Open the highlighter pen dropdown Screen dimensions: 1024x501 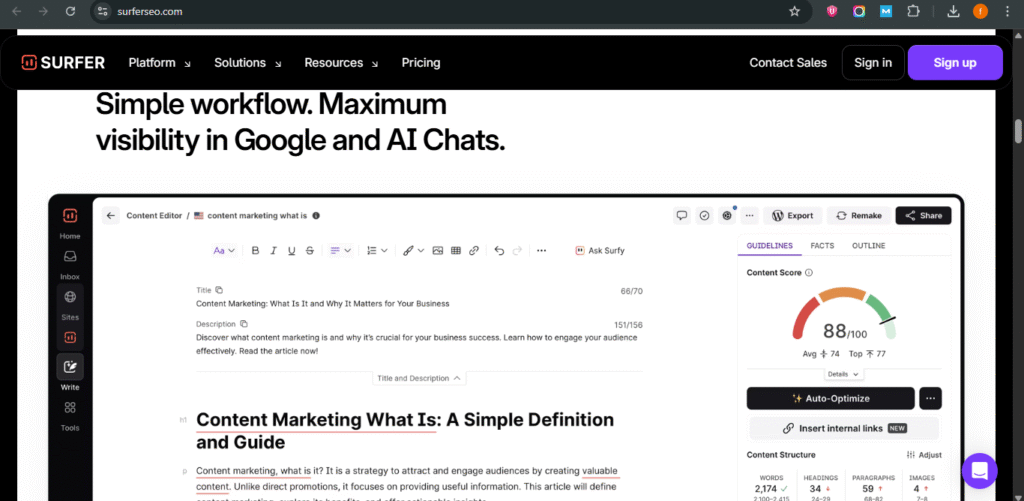(413, 250)
